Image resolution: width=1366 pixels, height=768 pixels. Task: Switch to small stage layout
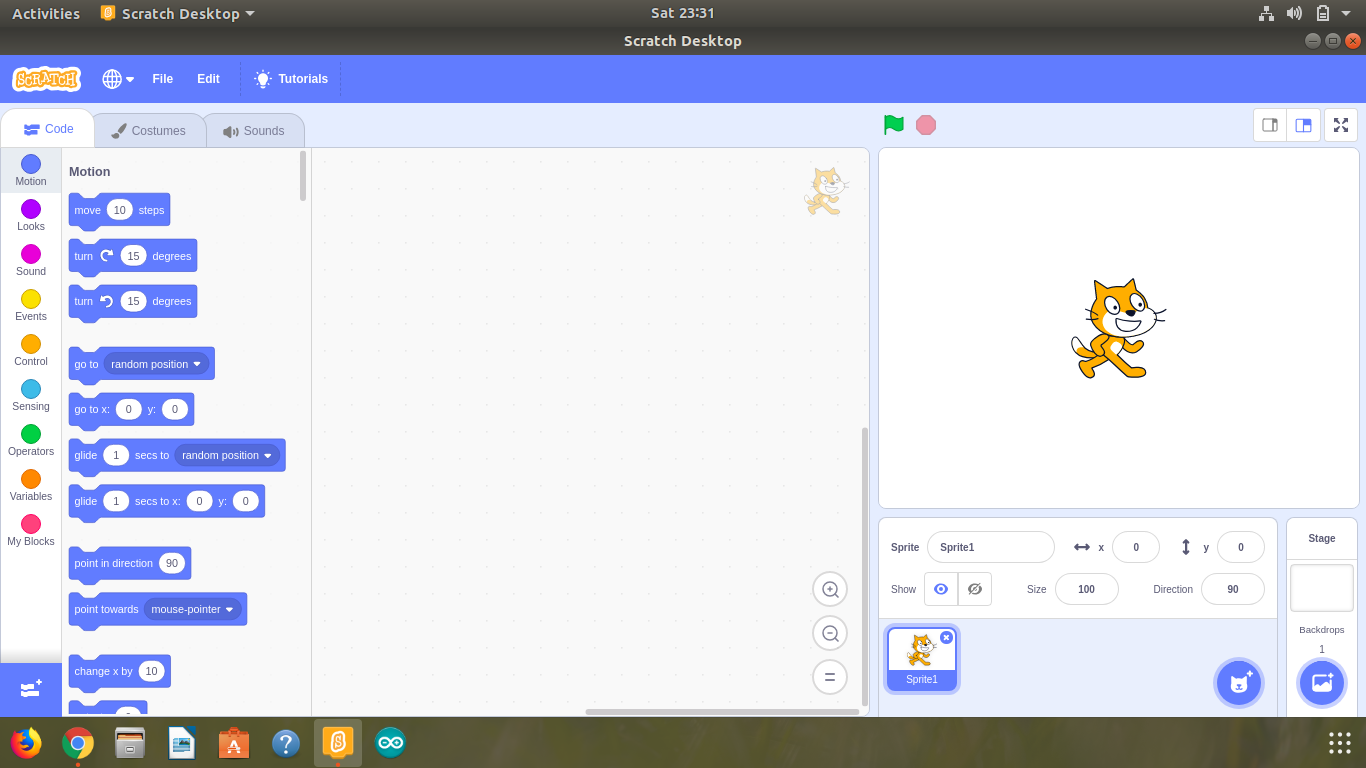click(1270, 125)
